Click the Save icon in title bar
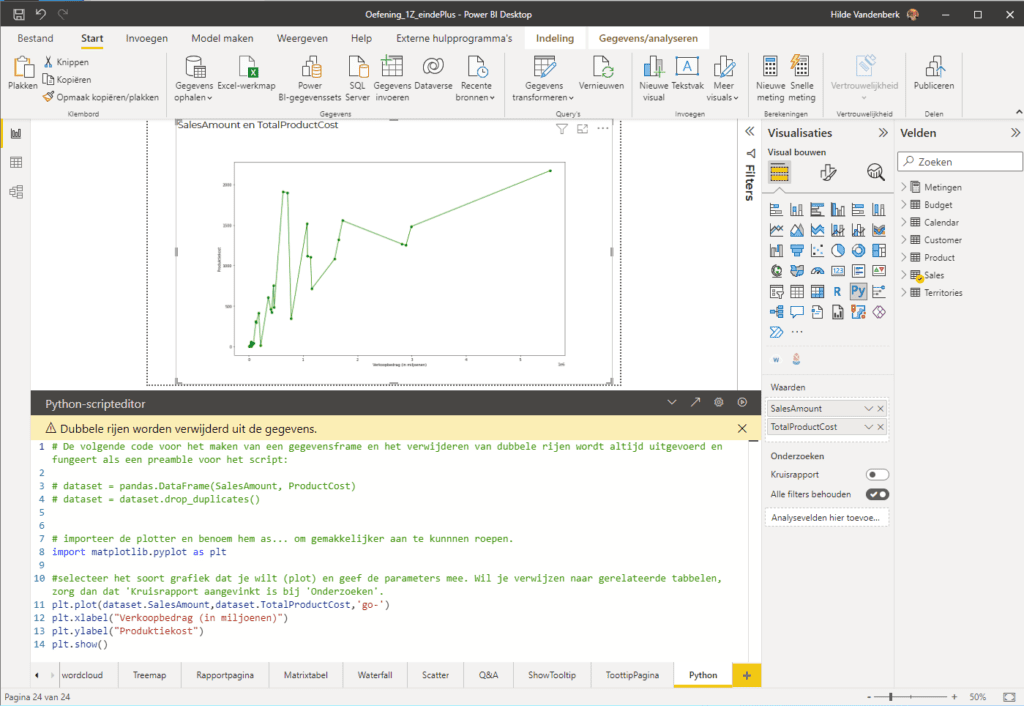This screenshot has width=1024, height=706. [x=19, y=14]
